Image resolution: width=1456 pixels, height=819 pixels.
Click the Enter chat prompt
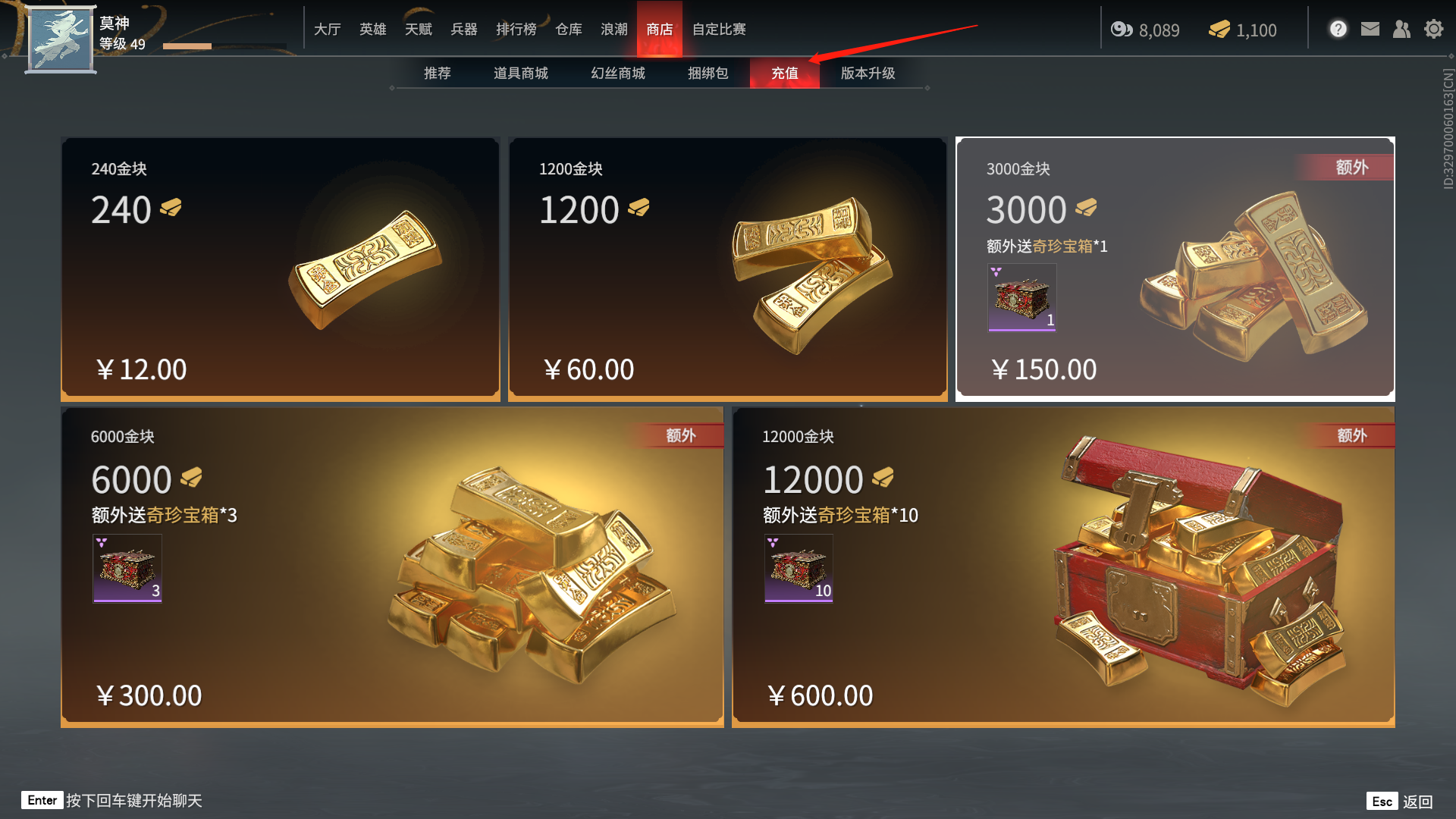112,801
